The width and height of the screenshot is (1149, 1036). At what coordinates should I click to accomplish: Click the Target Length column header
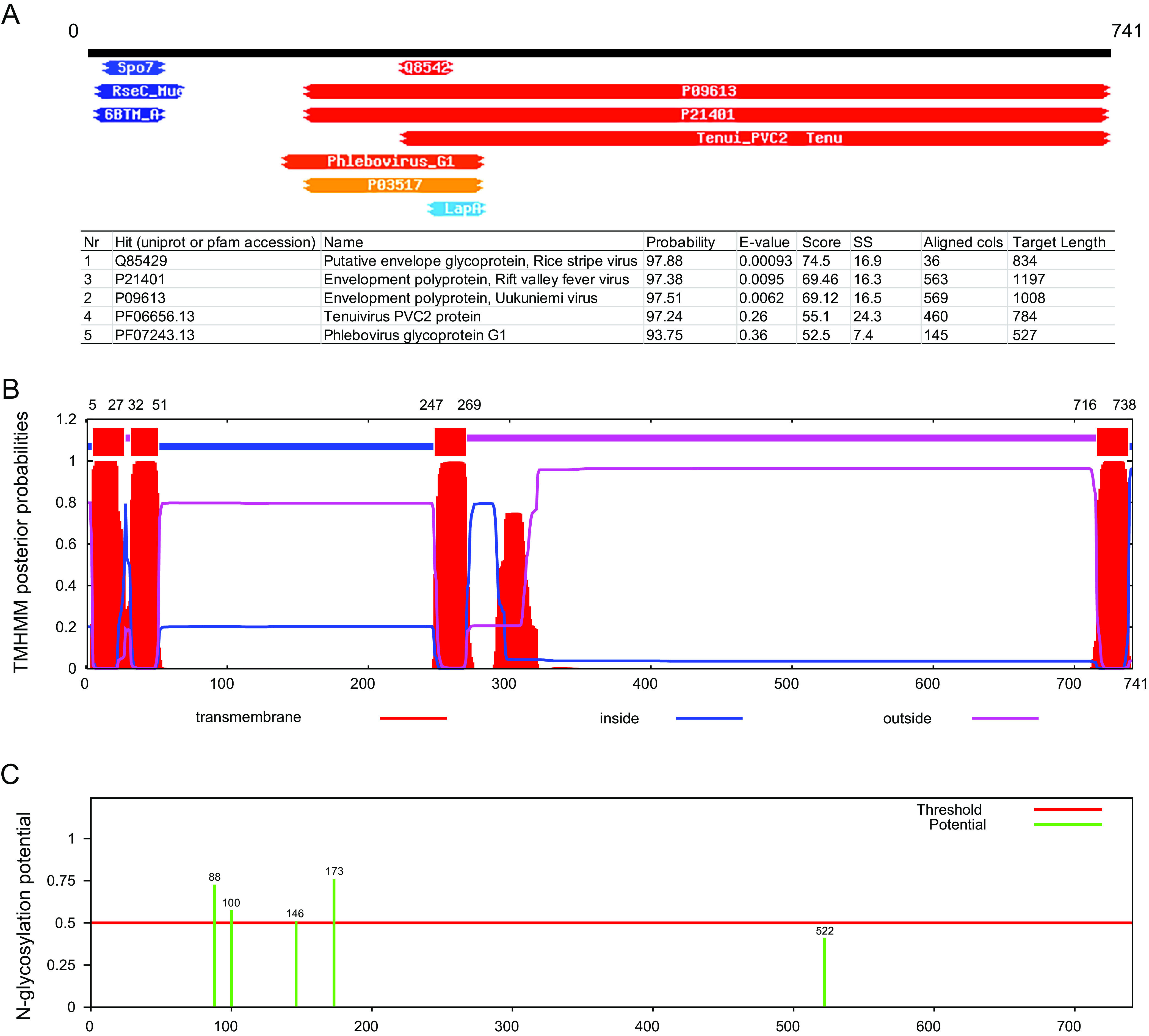1059,243
